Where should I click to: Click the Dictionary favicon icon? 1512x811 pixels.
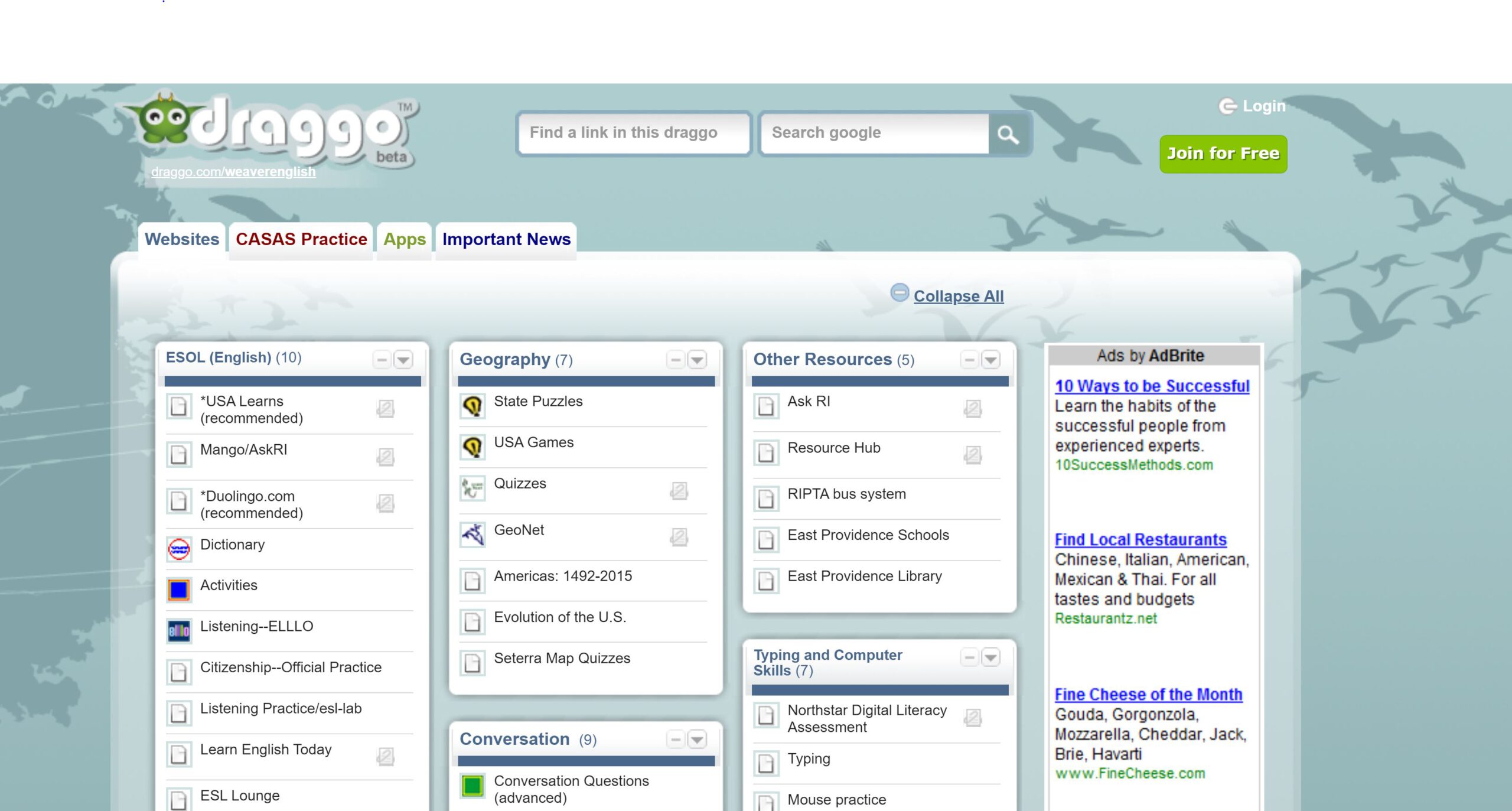point(179,549)
